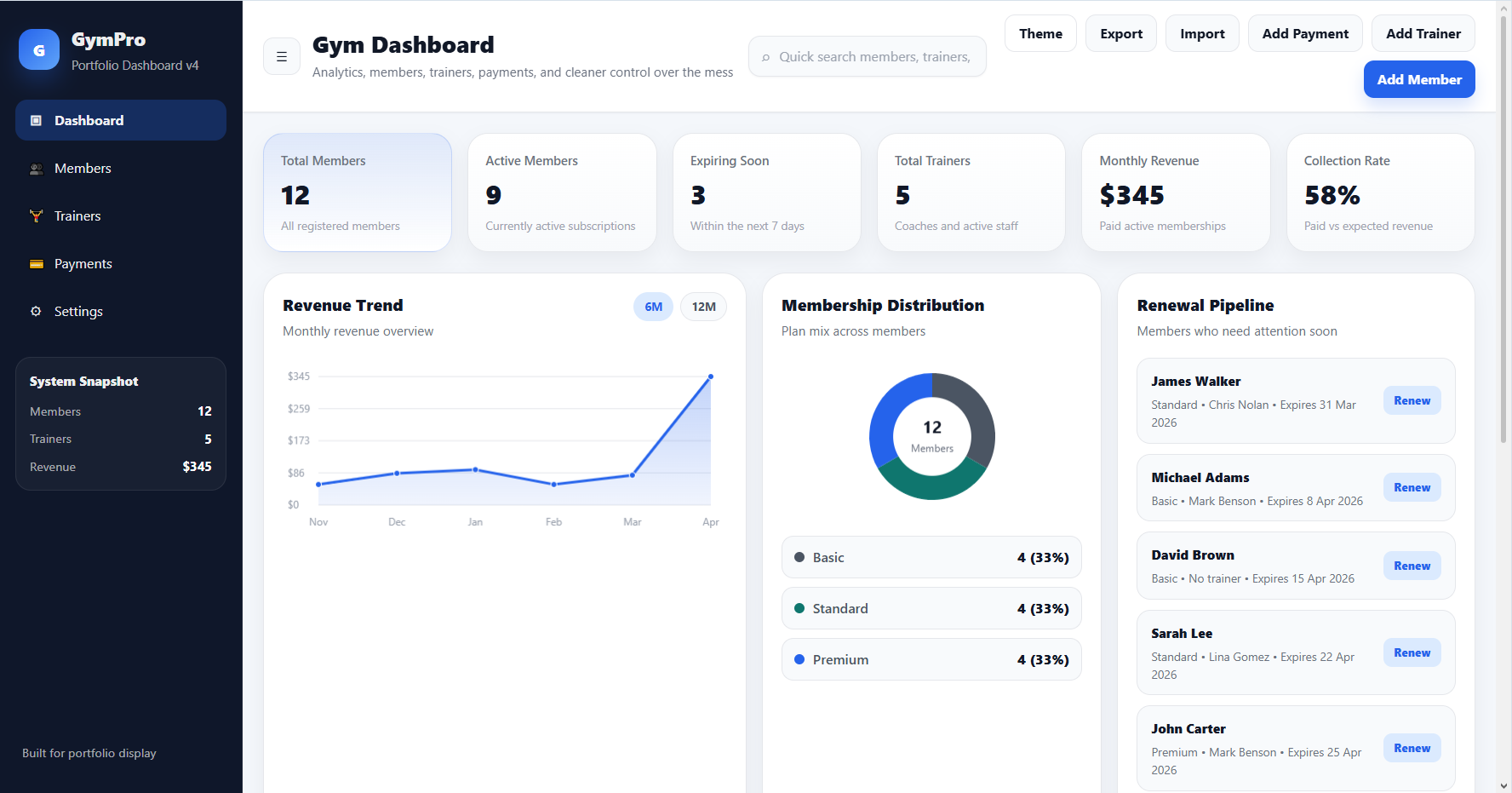This screenshot has width=1512, height=793.
Task: Click the Basic plan row
Action: tap(931, 557)
